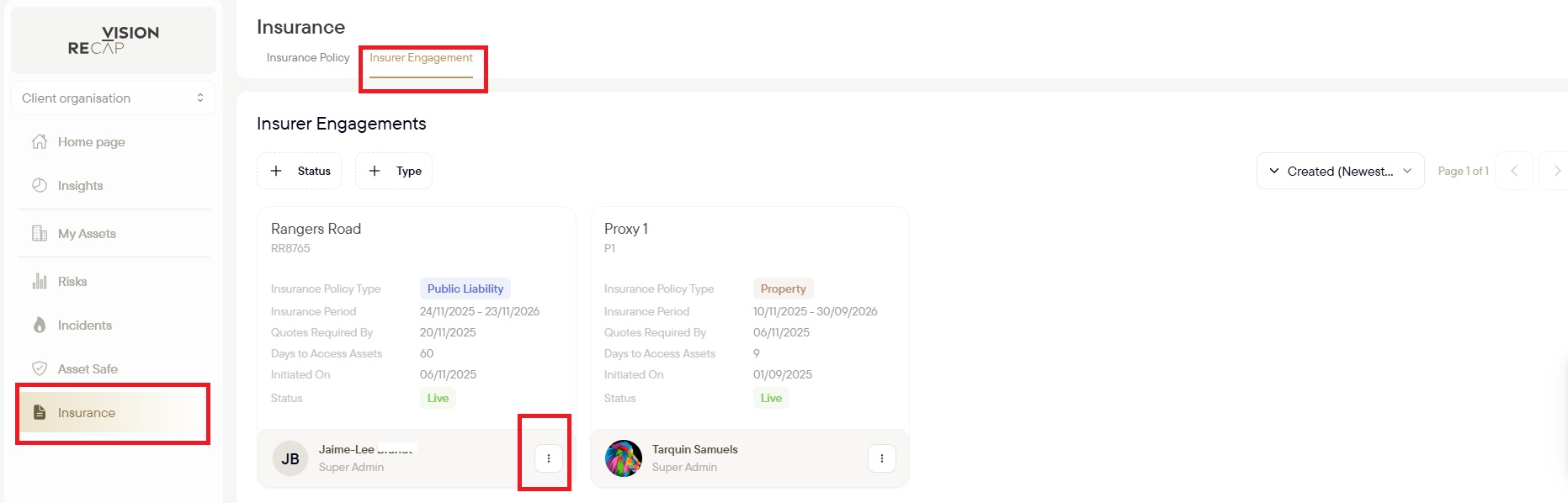
Task: Click the P1 reference code
Action: pos(609,248)
